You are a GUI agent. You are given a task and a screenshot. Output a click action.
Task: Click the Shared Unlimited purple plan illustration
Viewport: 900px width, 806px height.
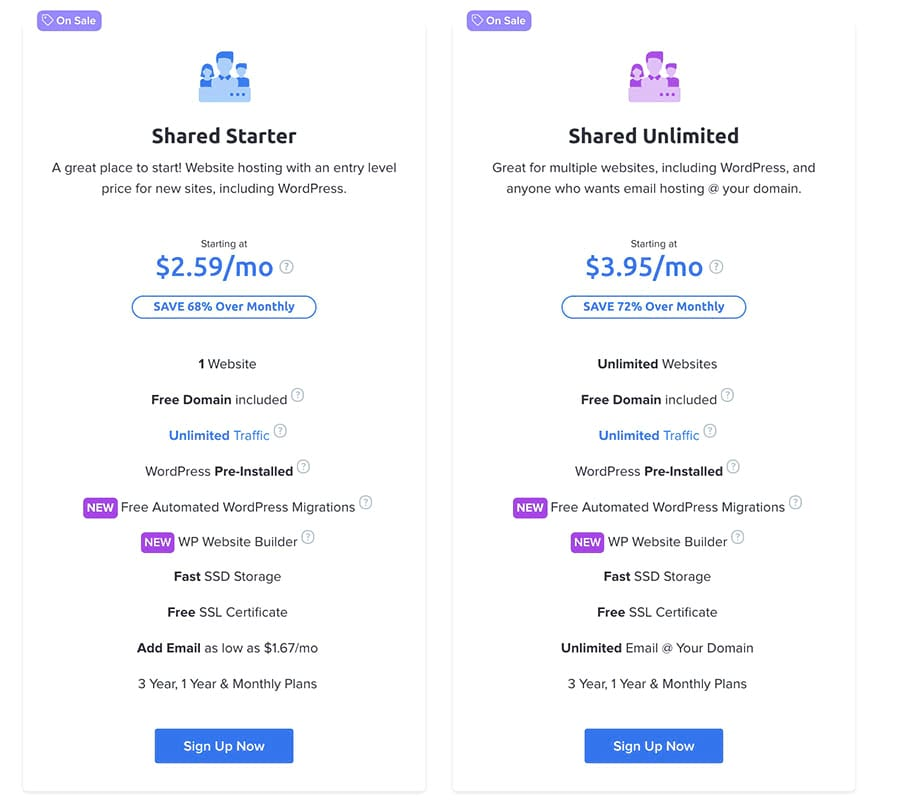click(654, 77)
